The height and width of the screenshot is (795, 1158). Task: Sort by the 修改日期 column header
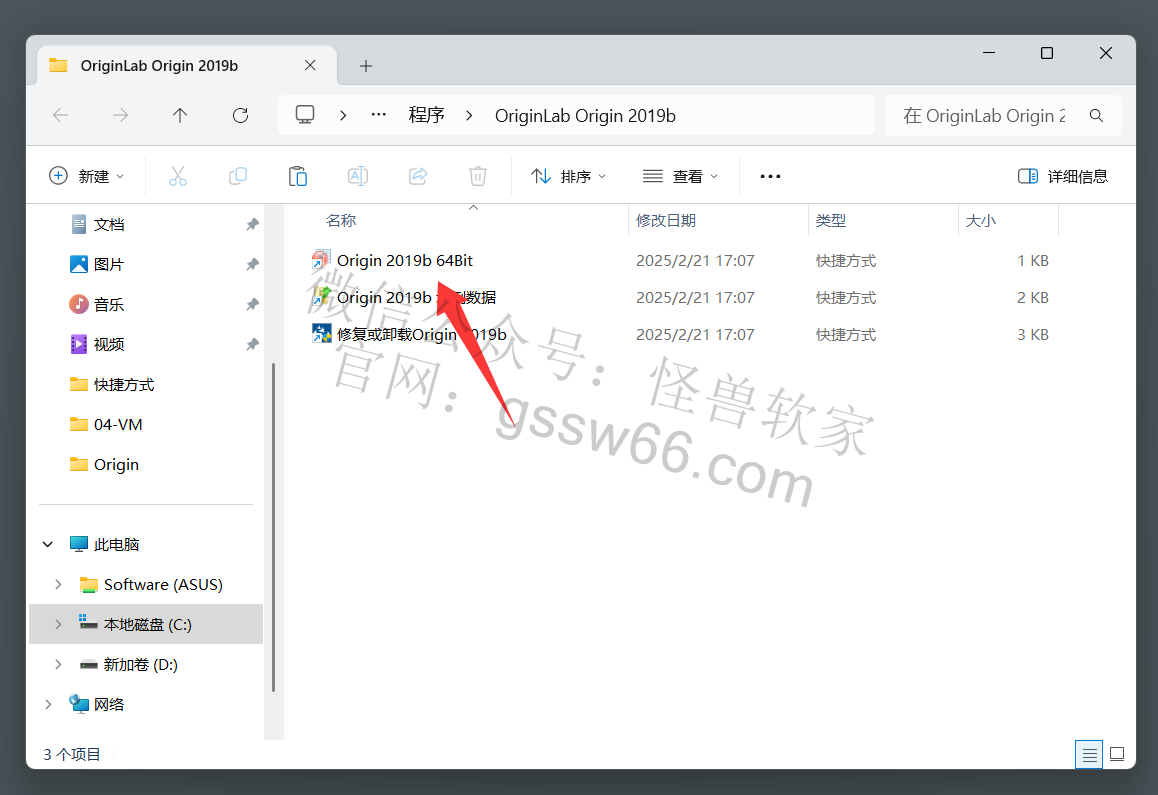click(x=665, y=220)
